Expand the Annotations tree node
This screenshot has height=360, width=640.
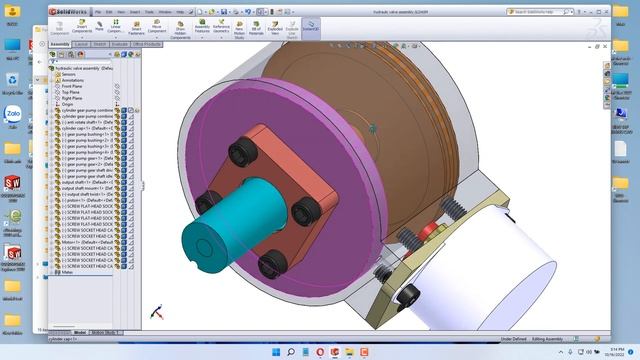52,80
